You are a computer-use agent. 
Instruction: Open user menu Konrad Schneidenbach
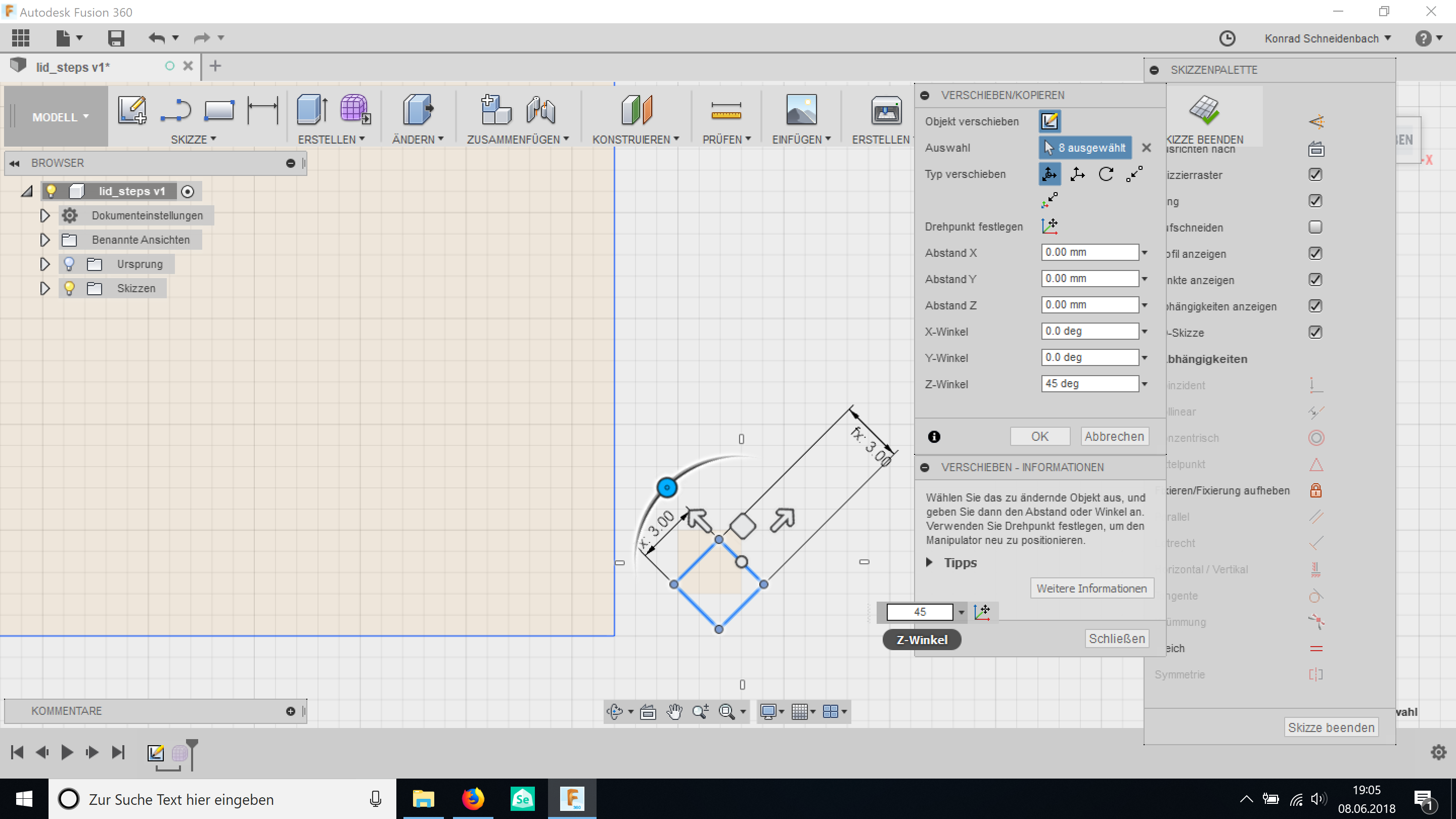1328,38
